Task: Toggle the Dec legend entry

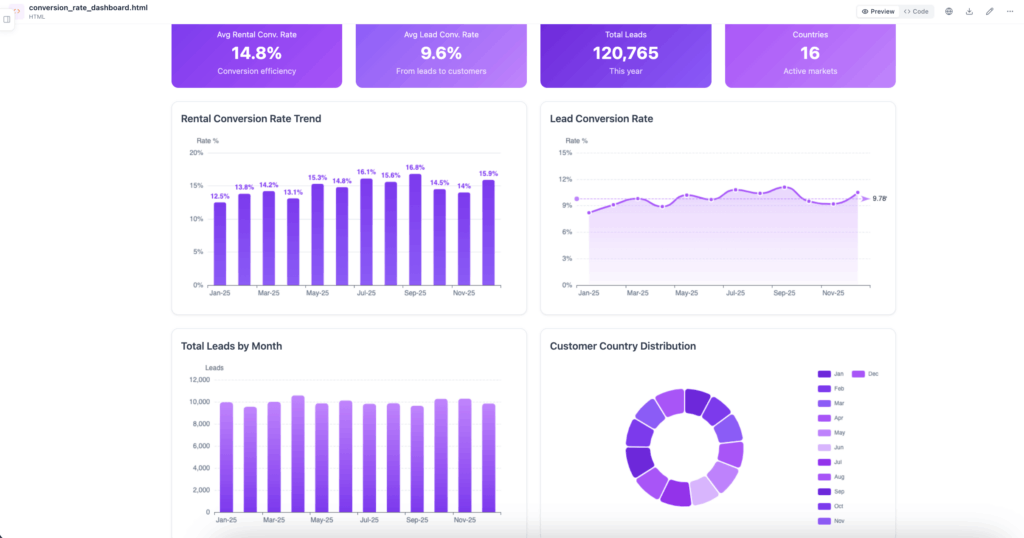Action: (x=865, y=374)
